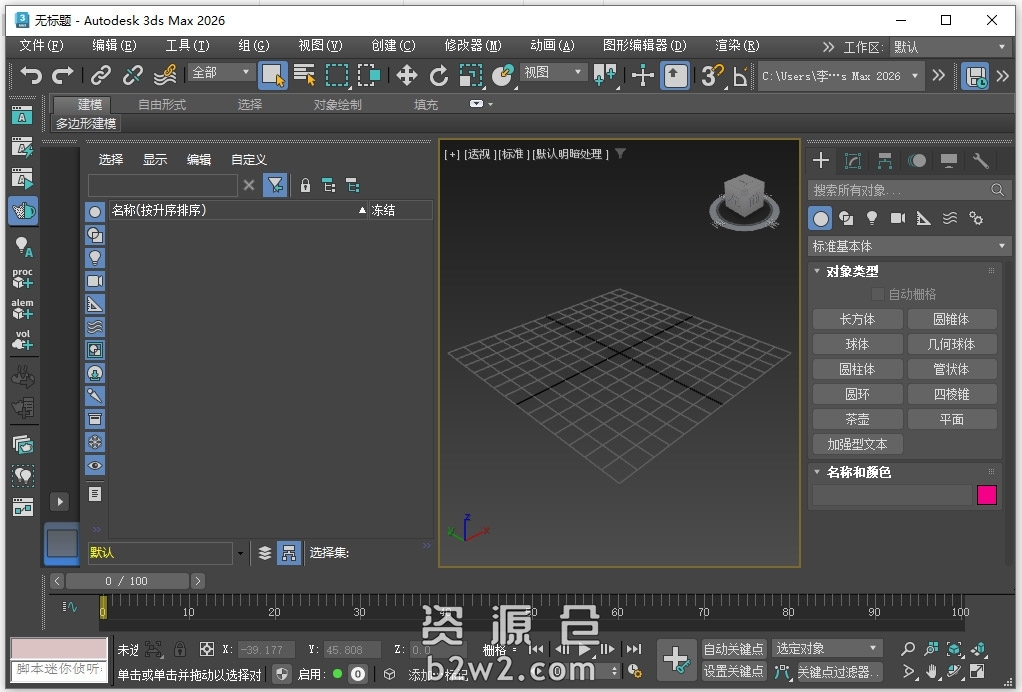Create a 长方体 (Box) primitive
This screenshot has height=692, width=1022.
(857, 318)
